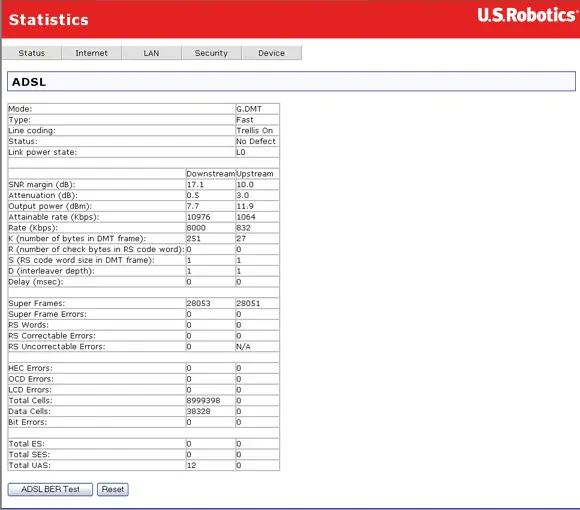Click the No Defect status value
The width and height of the screenshot is (580, 510).
click(256, 141)
